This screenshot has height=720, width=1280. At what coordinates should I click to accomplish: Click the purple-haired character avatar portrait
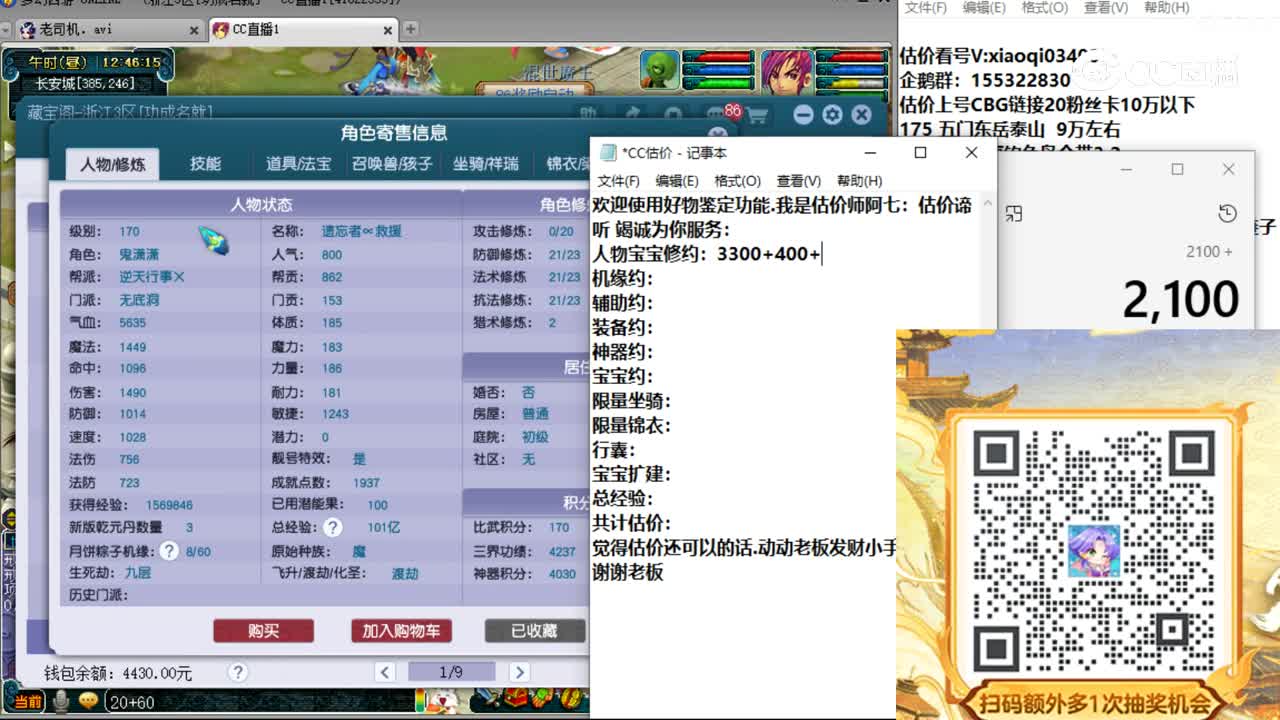point(786,70)
